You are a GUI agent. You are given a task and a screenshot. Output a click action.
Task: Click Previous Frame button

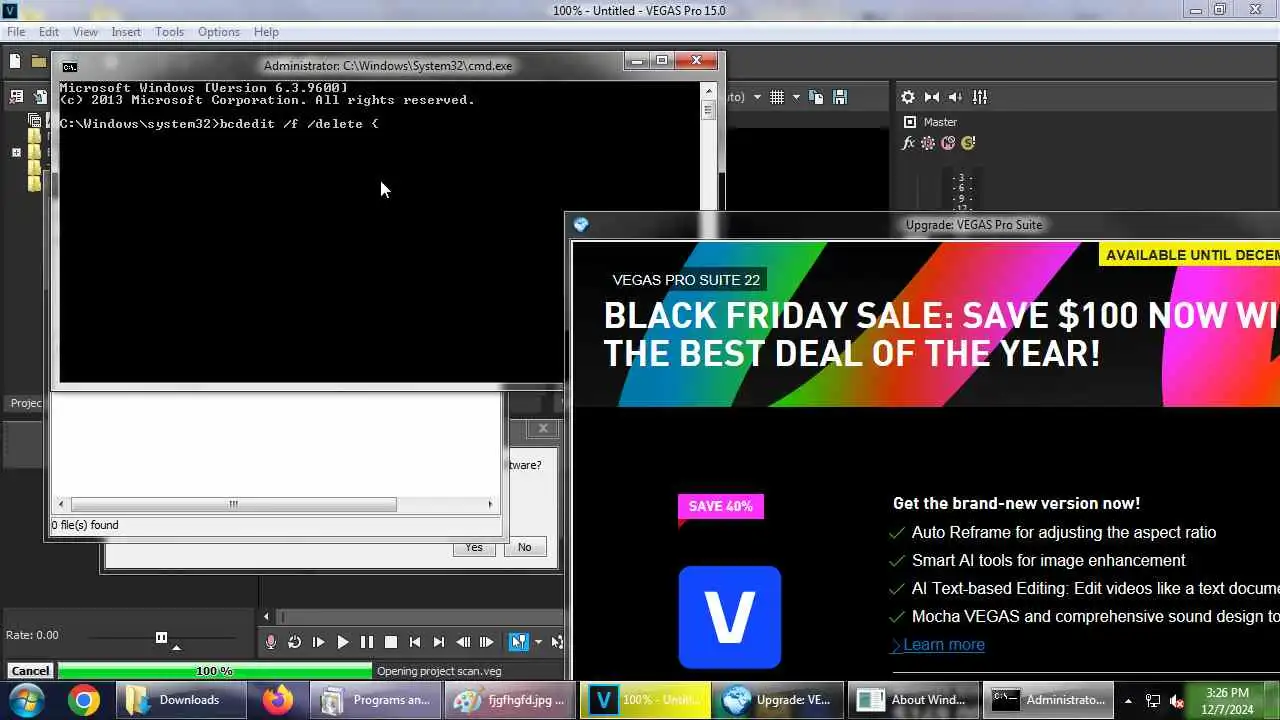462,642
